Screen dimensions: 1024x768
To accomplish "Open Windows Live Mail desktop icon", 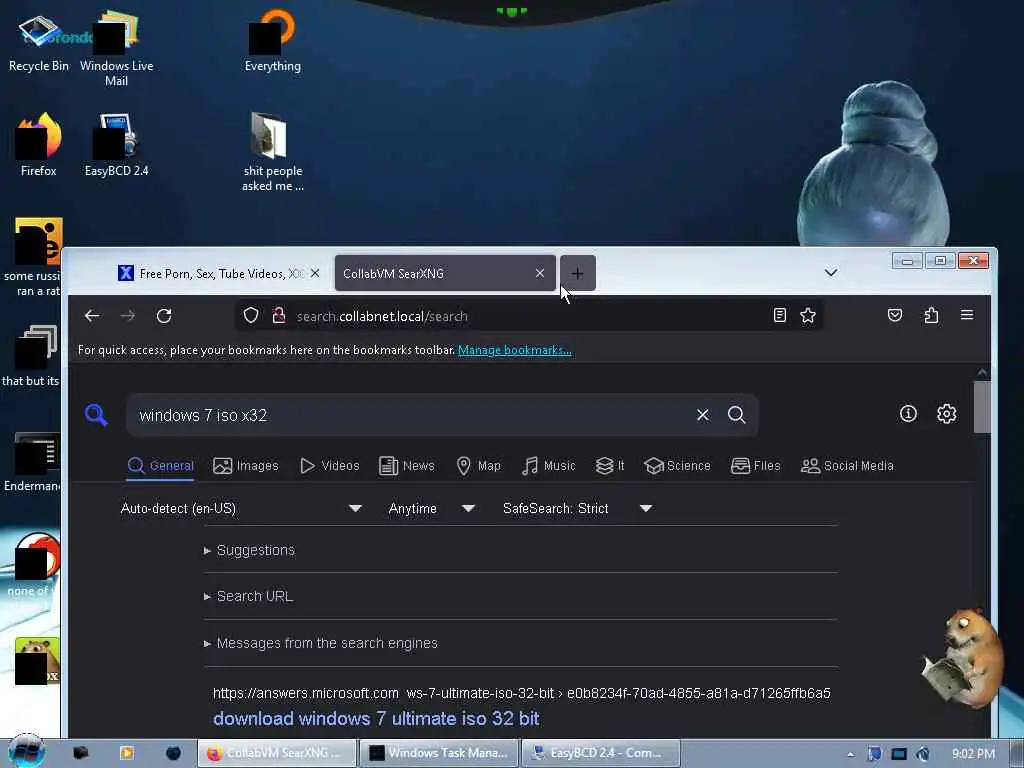I will click(x=116, y=49).
